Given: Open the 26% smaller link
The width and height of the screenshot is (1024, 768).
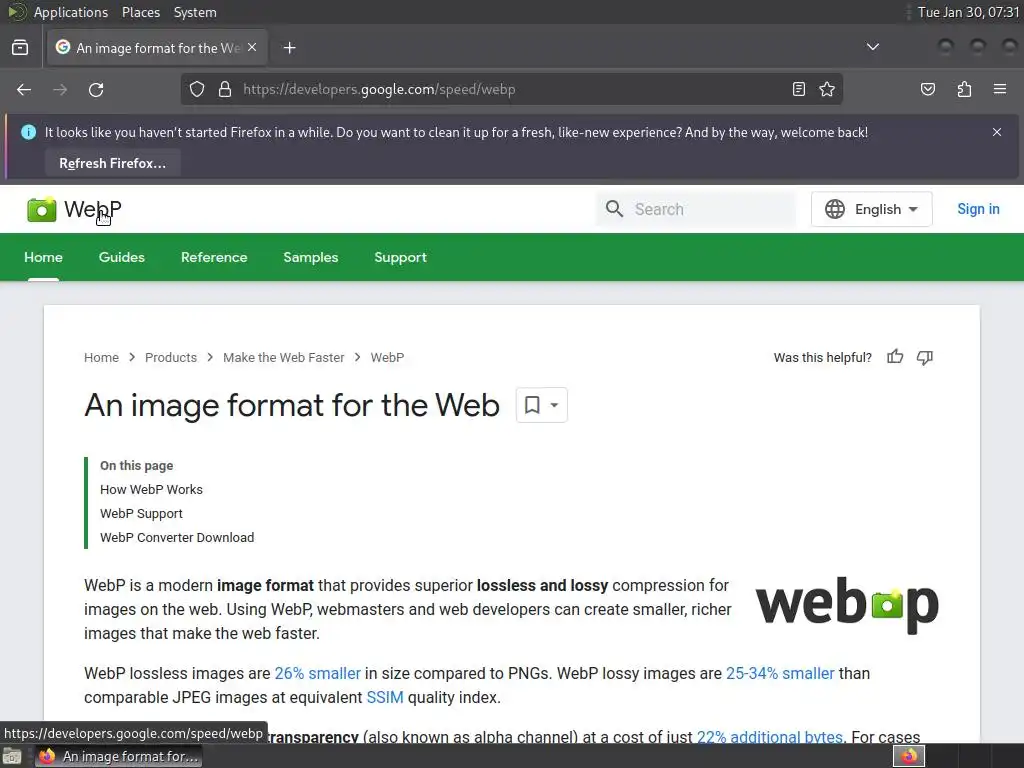Looking at the screenshot, I should tap(317, 673).
